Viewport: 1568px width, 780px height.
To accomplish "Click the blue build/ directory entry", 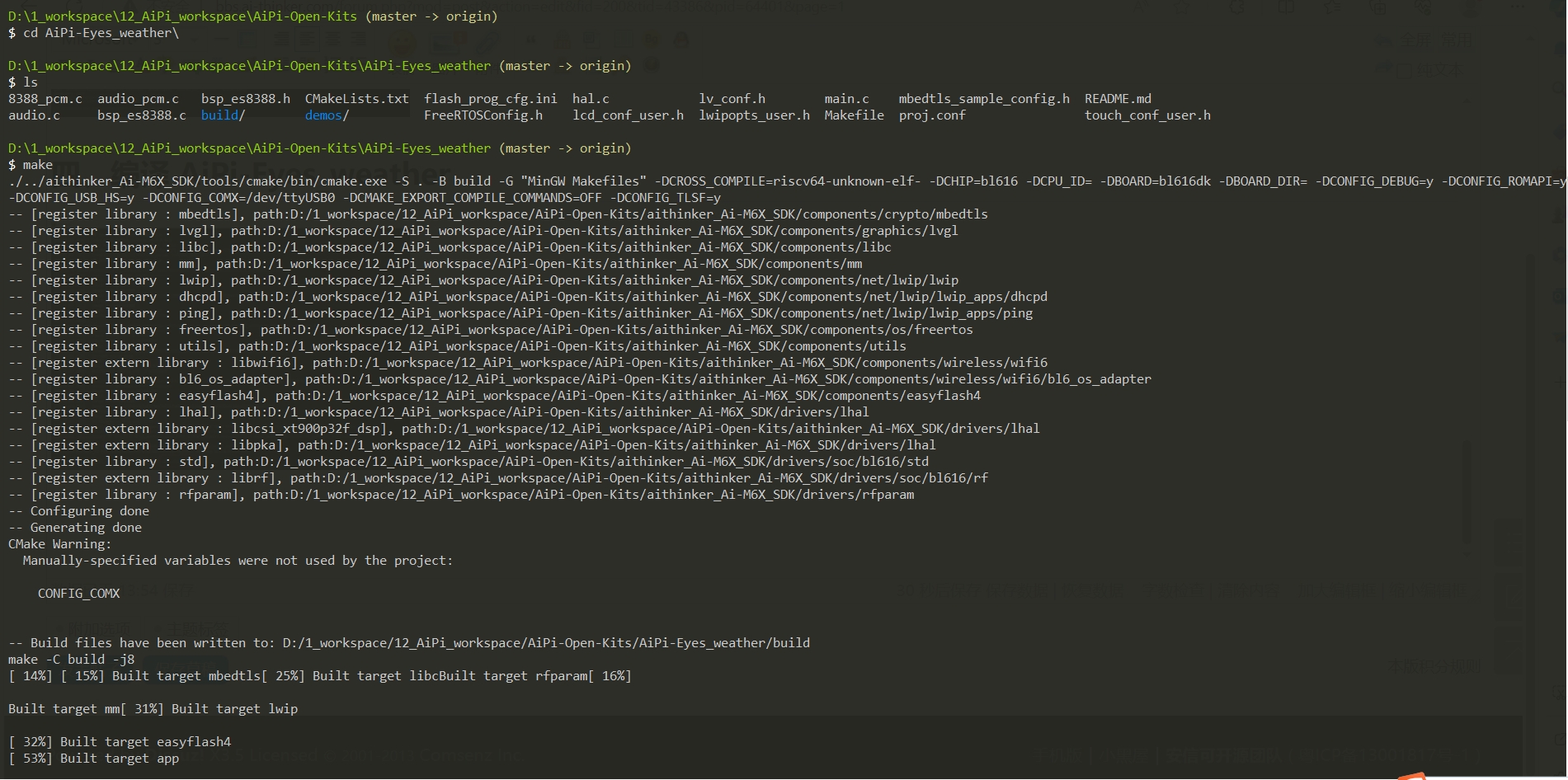I will click(x=223, y=115).
